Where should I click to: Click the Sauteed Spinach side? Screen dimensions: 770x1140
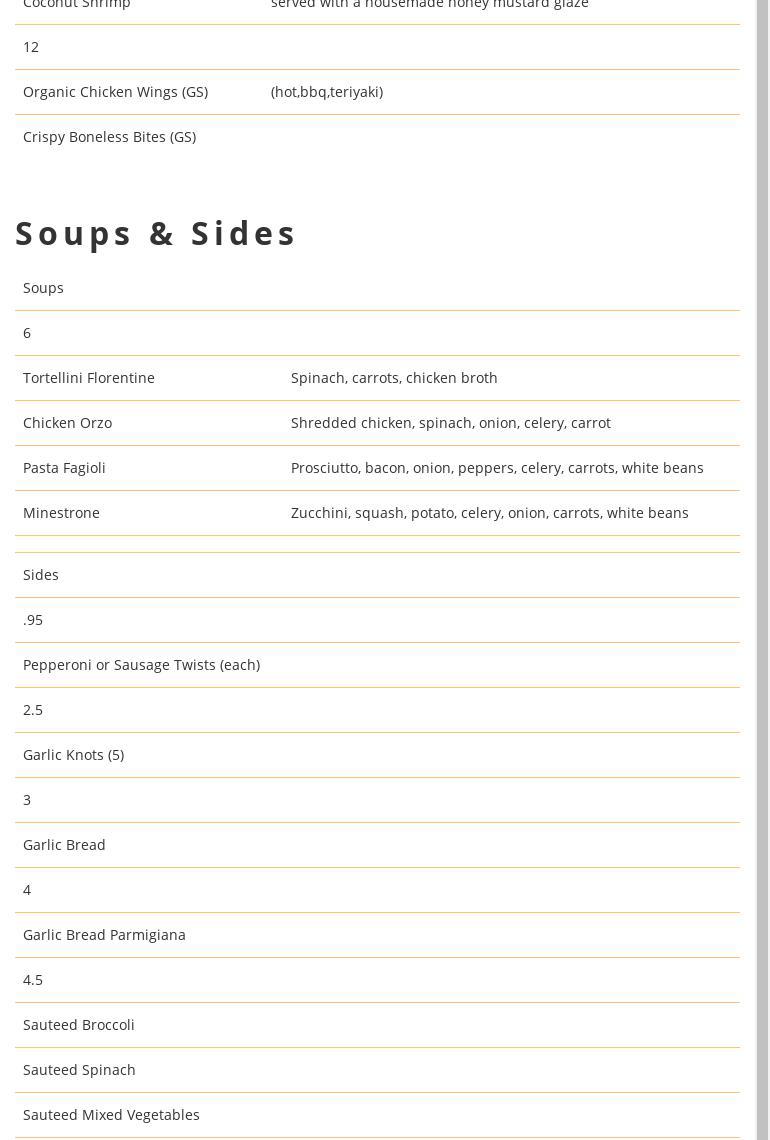79,1070
